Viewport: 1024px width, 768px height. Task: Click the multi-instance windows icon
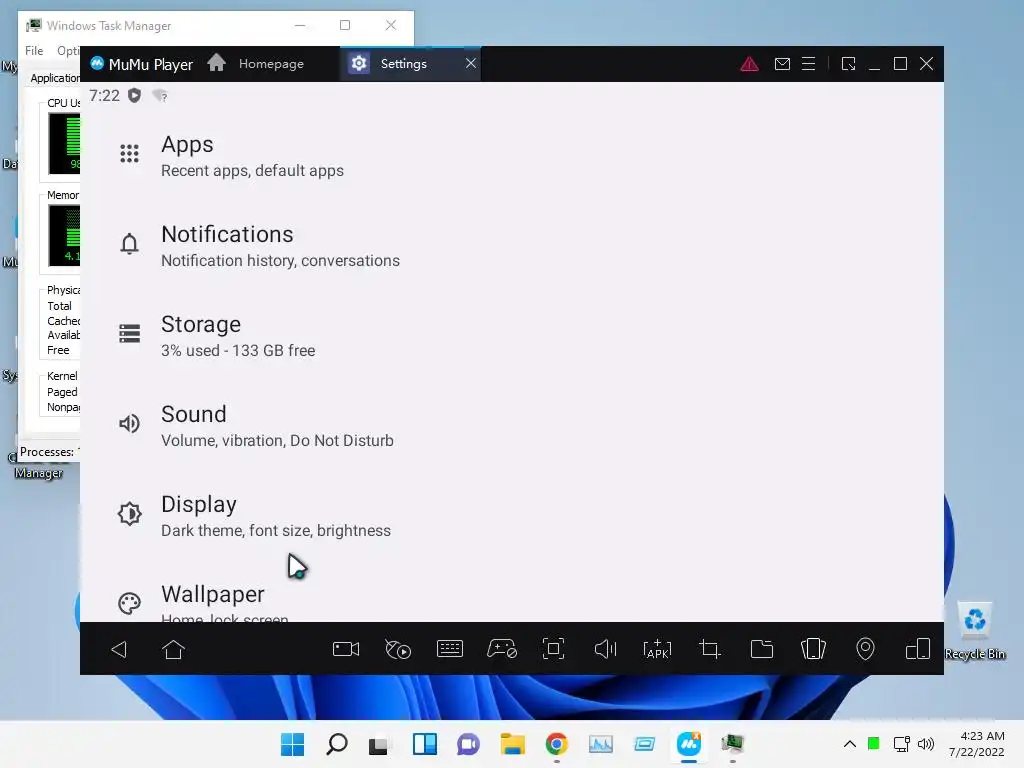[x=918, y=649]
